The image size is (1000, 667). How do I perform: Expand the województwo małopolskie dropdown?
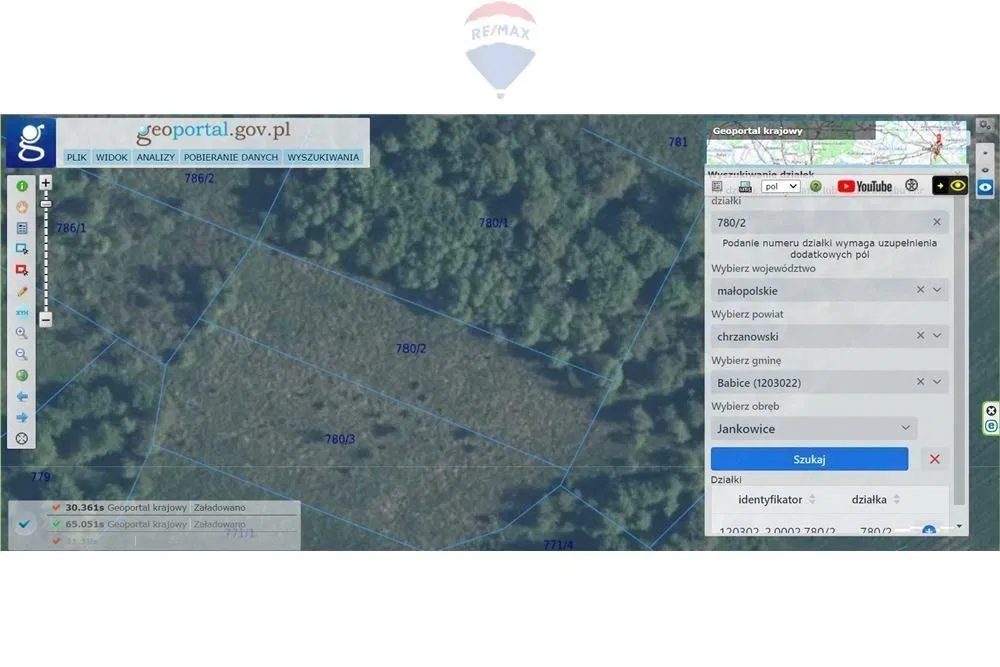pyautogui.click(x=937, y=290)
